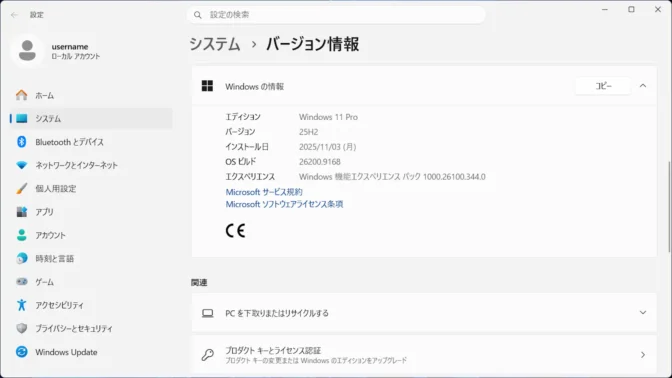Select システム in the sidebar
Screen dimensions: 672x378
tap(91, 119)
